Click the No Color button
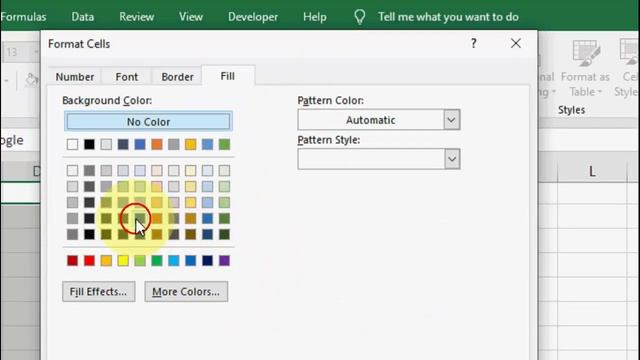640x360 pixels. click(148, 122)
